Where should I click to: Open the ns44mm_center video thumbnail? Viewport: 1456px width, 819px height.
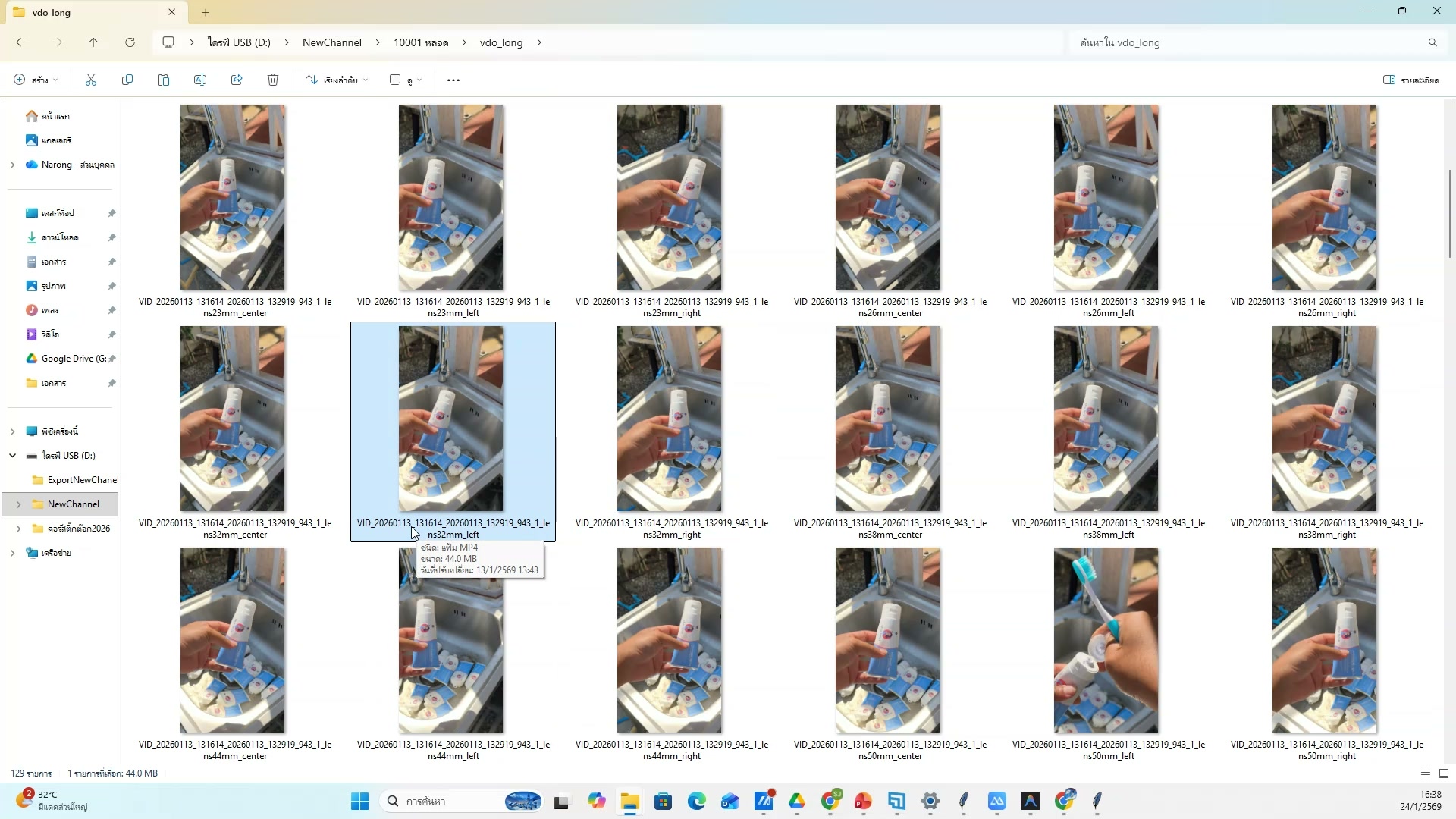[x=232, y=640]
